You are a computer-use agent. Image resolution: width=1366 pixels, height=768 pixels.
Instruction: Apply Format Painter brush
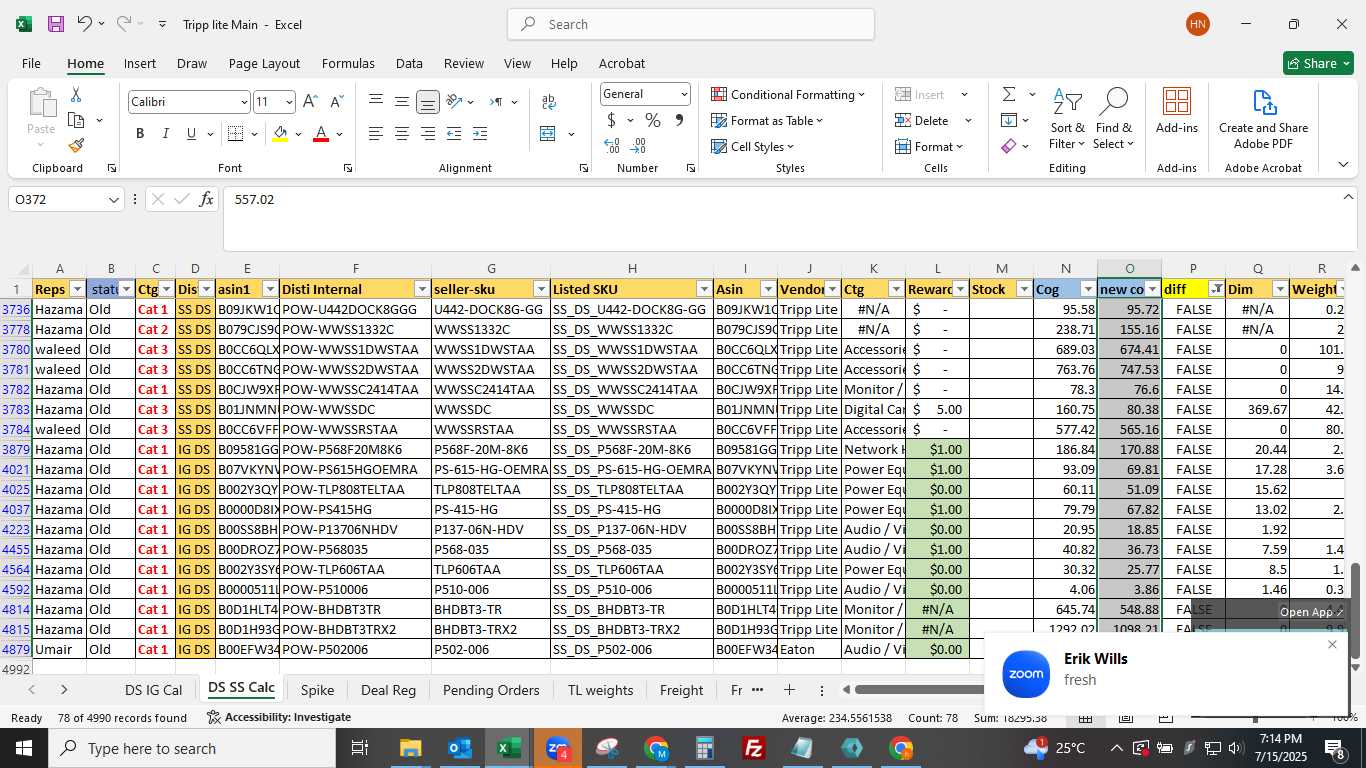pos(75,145)
